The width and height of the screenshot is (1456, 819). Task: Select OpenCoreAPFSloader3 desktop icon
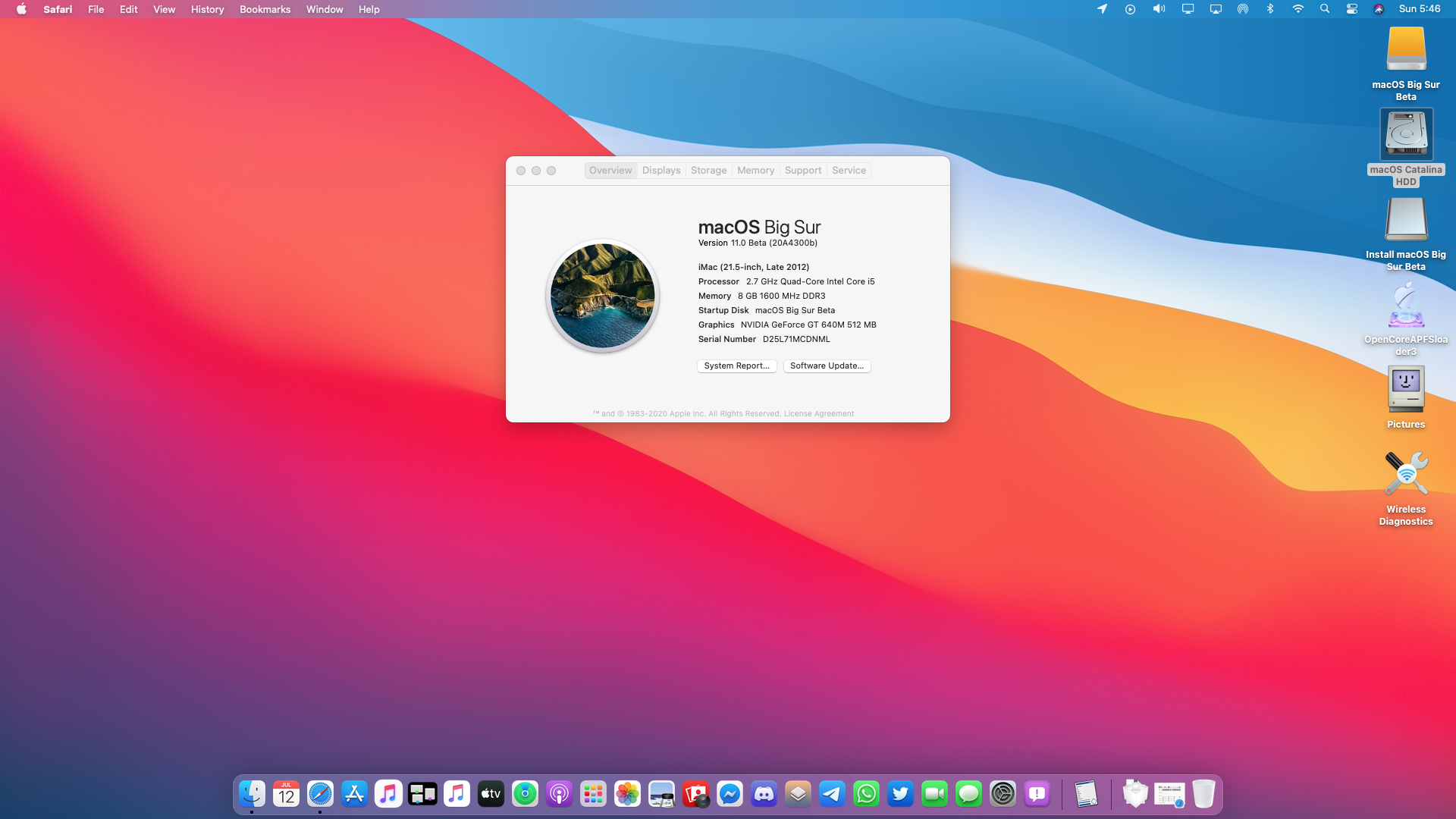click(1406, 305)
